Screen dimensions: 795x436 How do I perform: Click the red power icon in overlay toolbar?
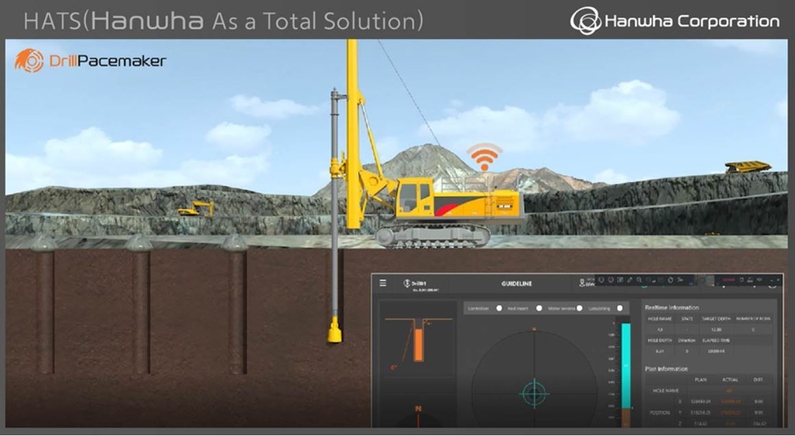[610, 280]
